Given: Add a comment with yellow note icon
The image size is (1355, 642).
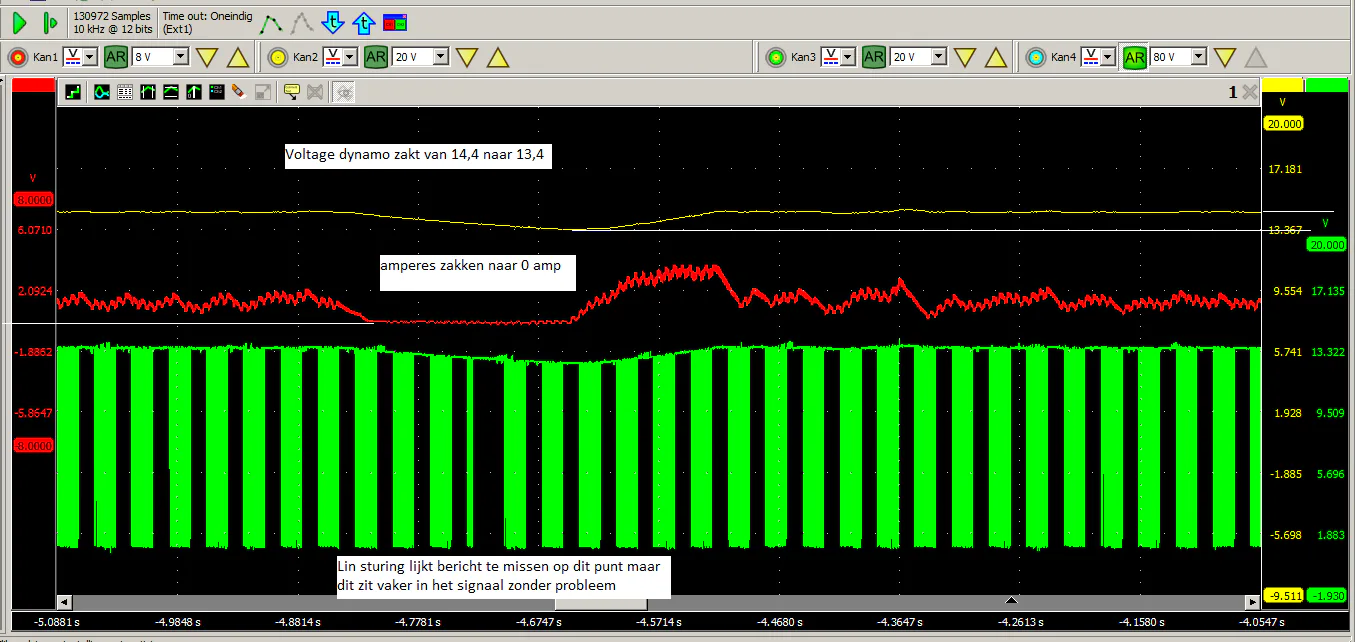Looking at the screenshot, I should (291, 92).
